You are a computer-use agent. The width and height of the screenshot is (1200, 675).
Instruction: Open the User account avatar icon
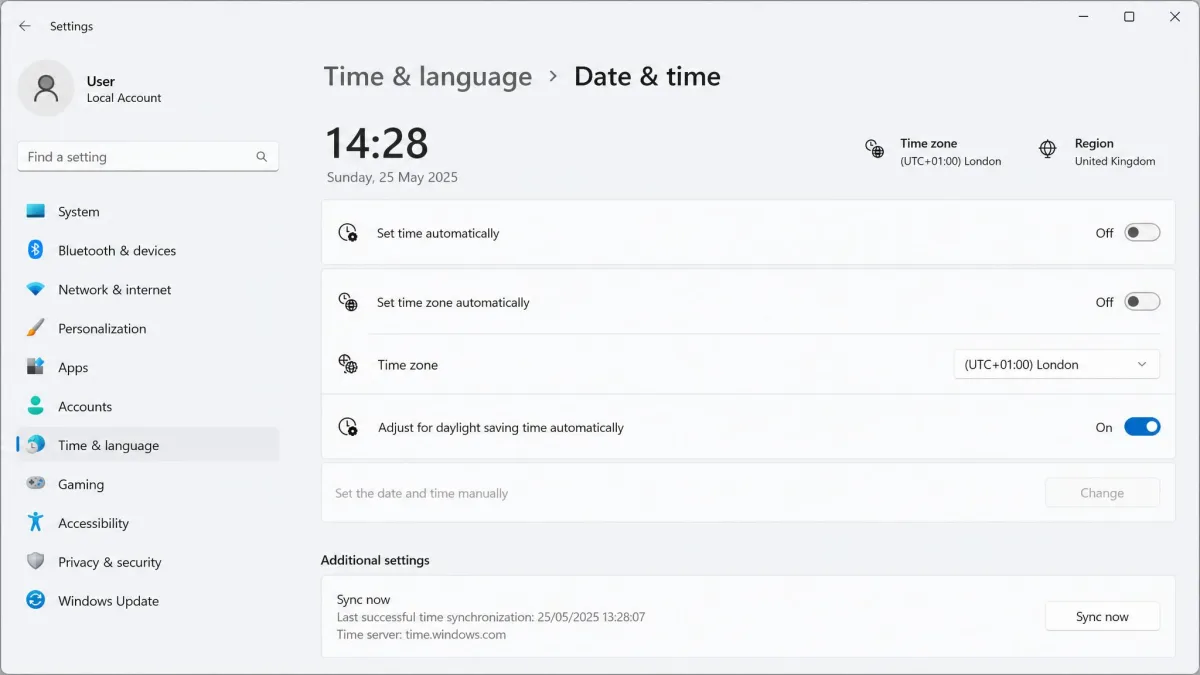45,88
